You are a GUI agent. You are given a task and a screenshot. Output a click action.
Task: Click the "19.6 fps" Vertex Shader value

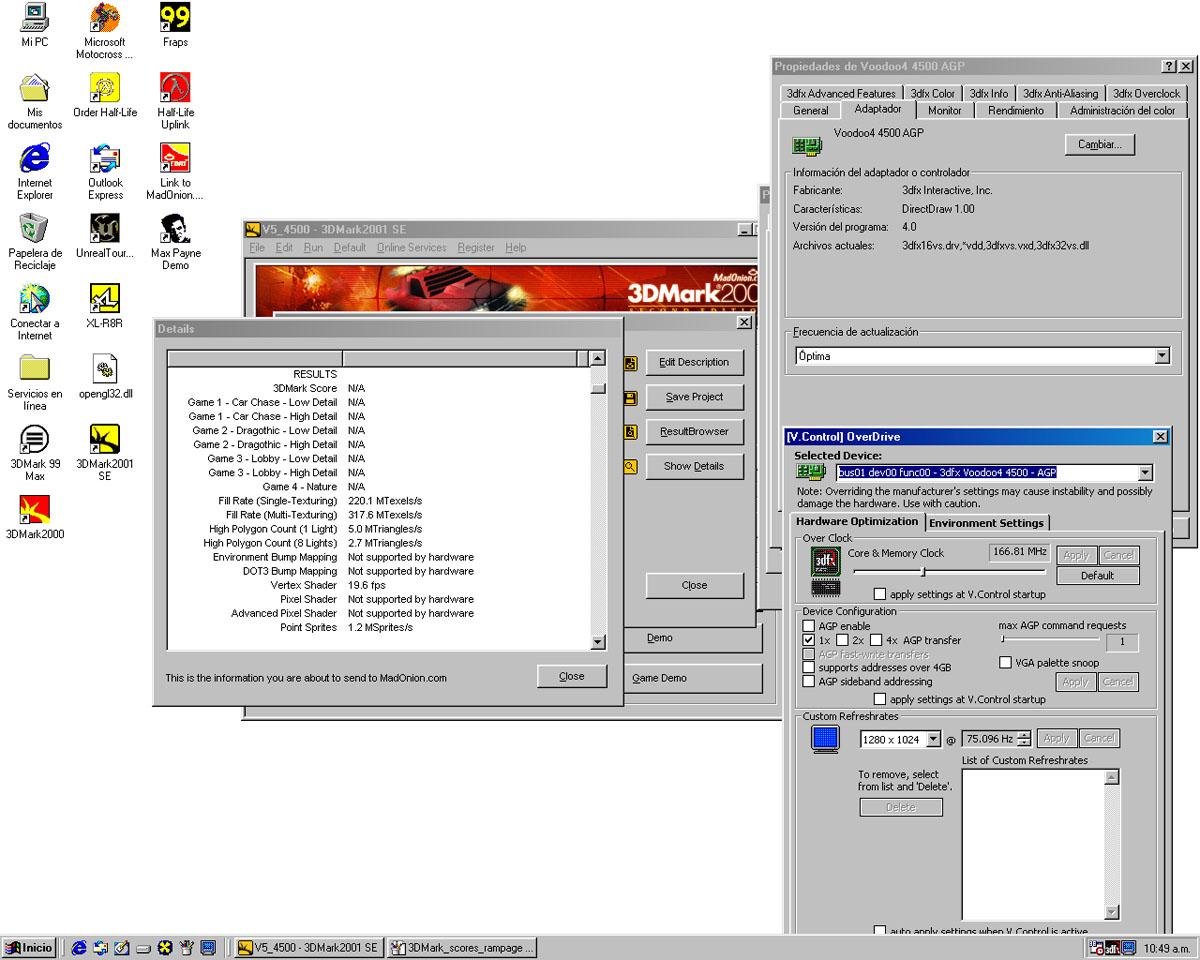[x=367, y=585]
